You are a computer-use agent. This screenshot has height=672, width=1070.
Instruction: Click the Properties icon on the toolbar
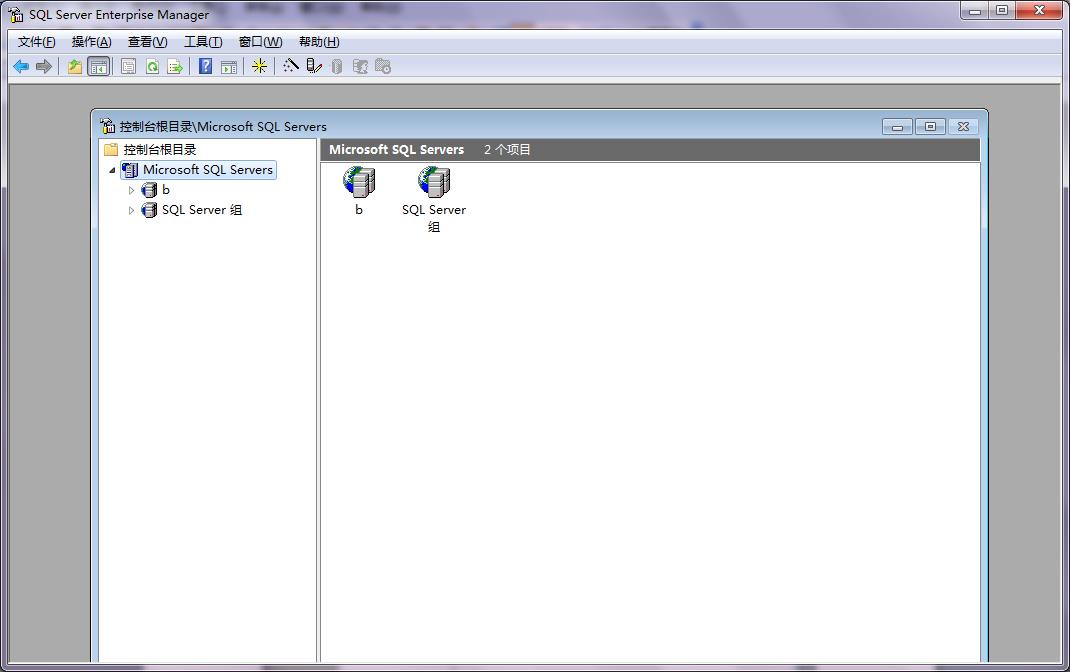[x=128, y=66]
